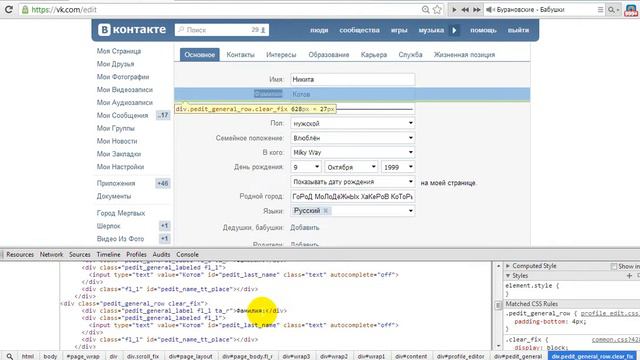Click the zoom magnifier icon in address bar

click(x=425, y=9)
